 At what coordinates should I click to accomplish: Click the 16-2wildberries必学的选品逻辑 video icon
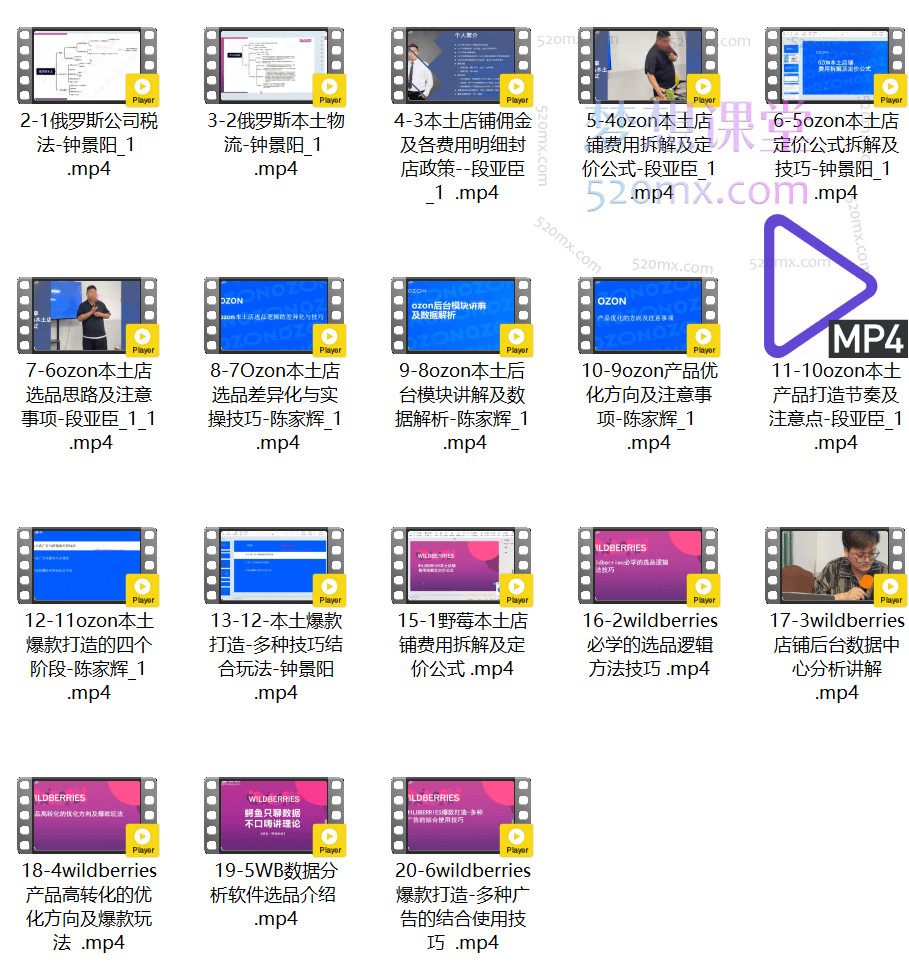pos(649,565)
